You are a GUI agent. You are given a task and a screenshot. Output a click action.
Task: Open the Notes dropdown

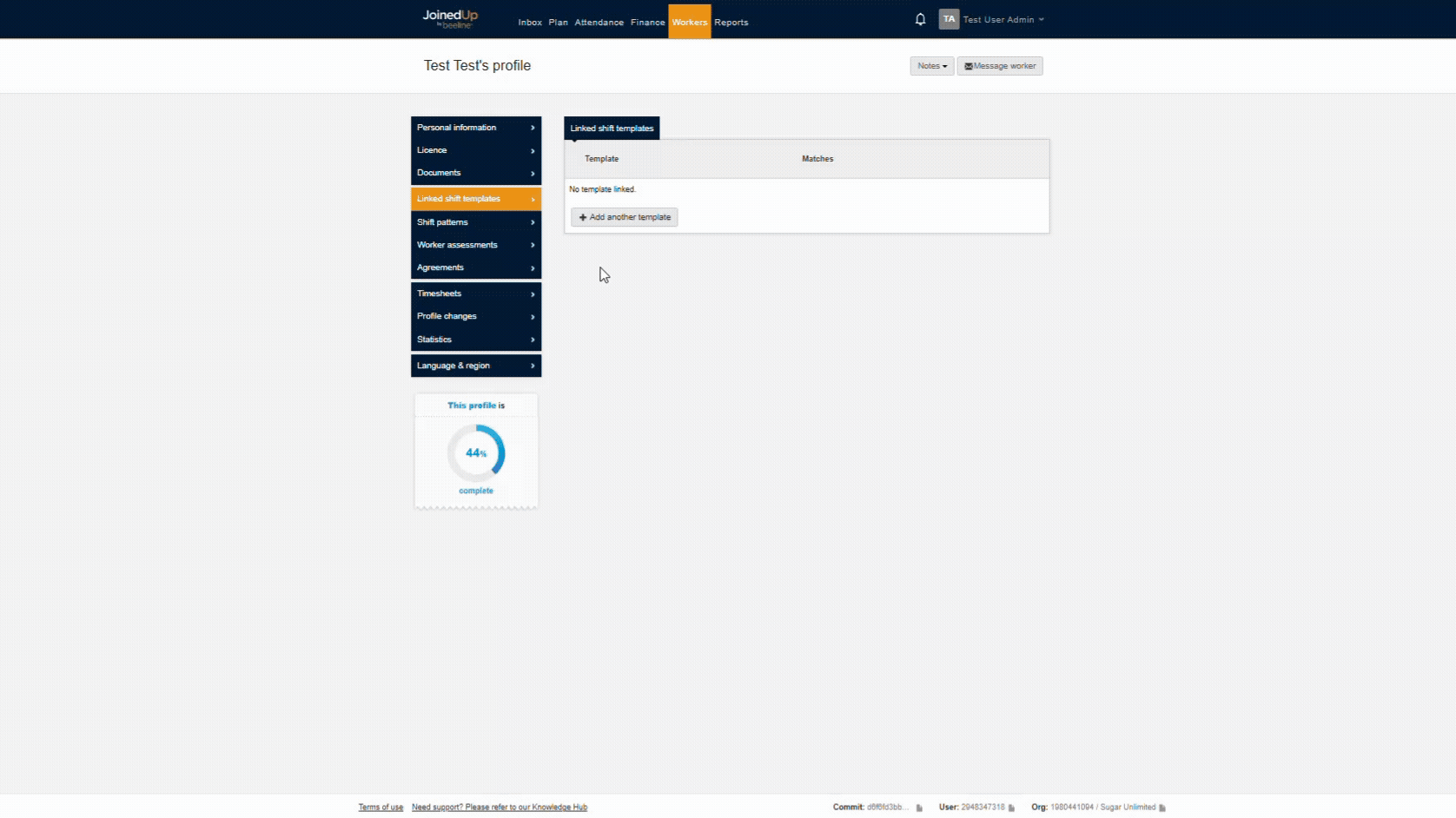point(931,66)
